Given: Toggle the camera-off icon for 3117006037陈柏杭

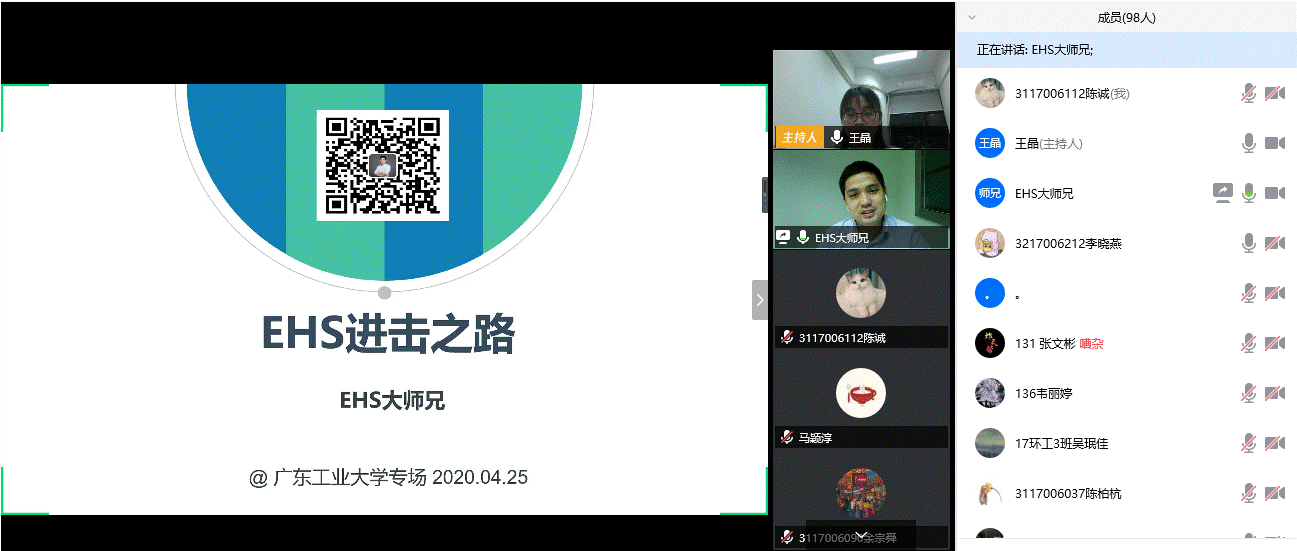Looking at the screenshot, I should click(1274, 493).
